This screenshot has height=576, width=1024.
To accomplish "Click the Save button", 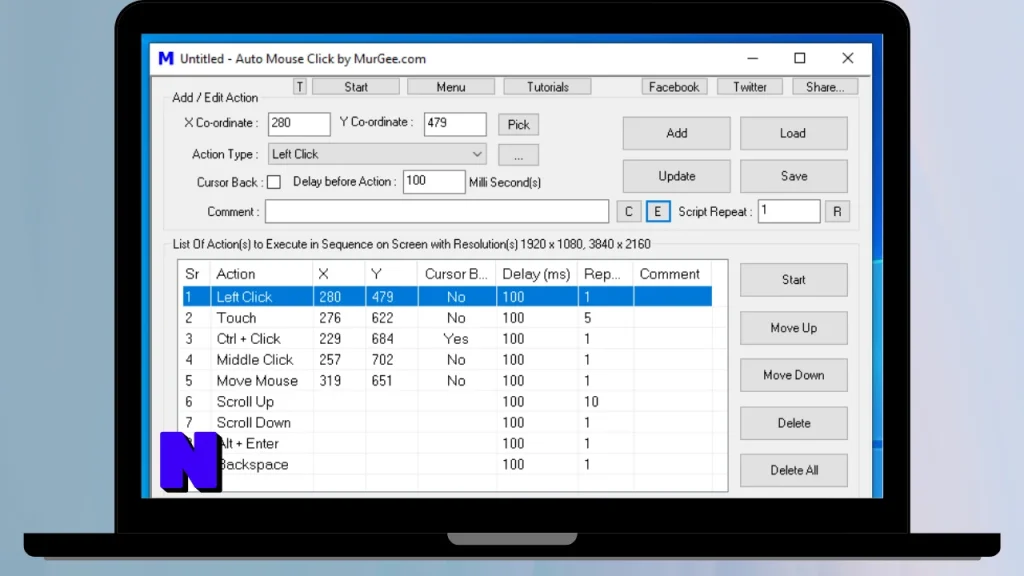I will click(793, 176).
